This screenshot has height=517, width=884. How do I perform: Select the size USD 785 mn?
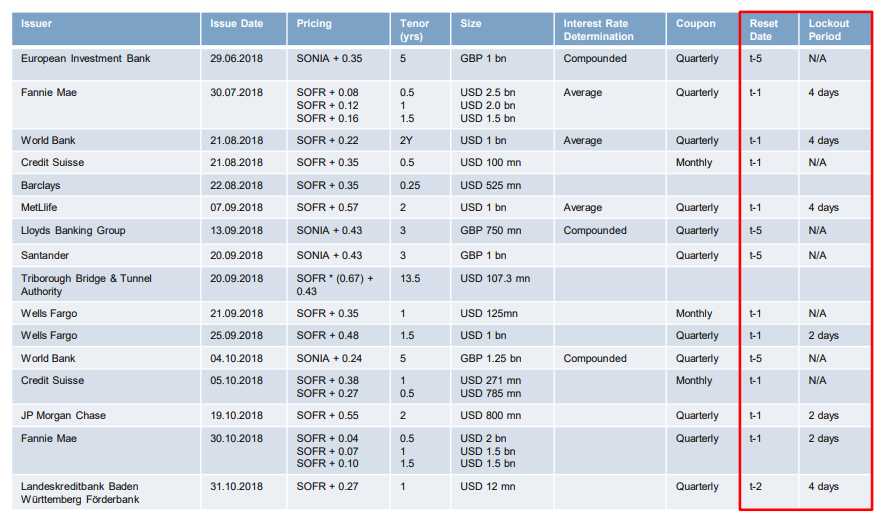click(490, 394)
